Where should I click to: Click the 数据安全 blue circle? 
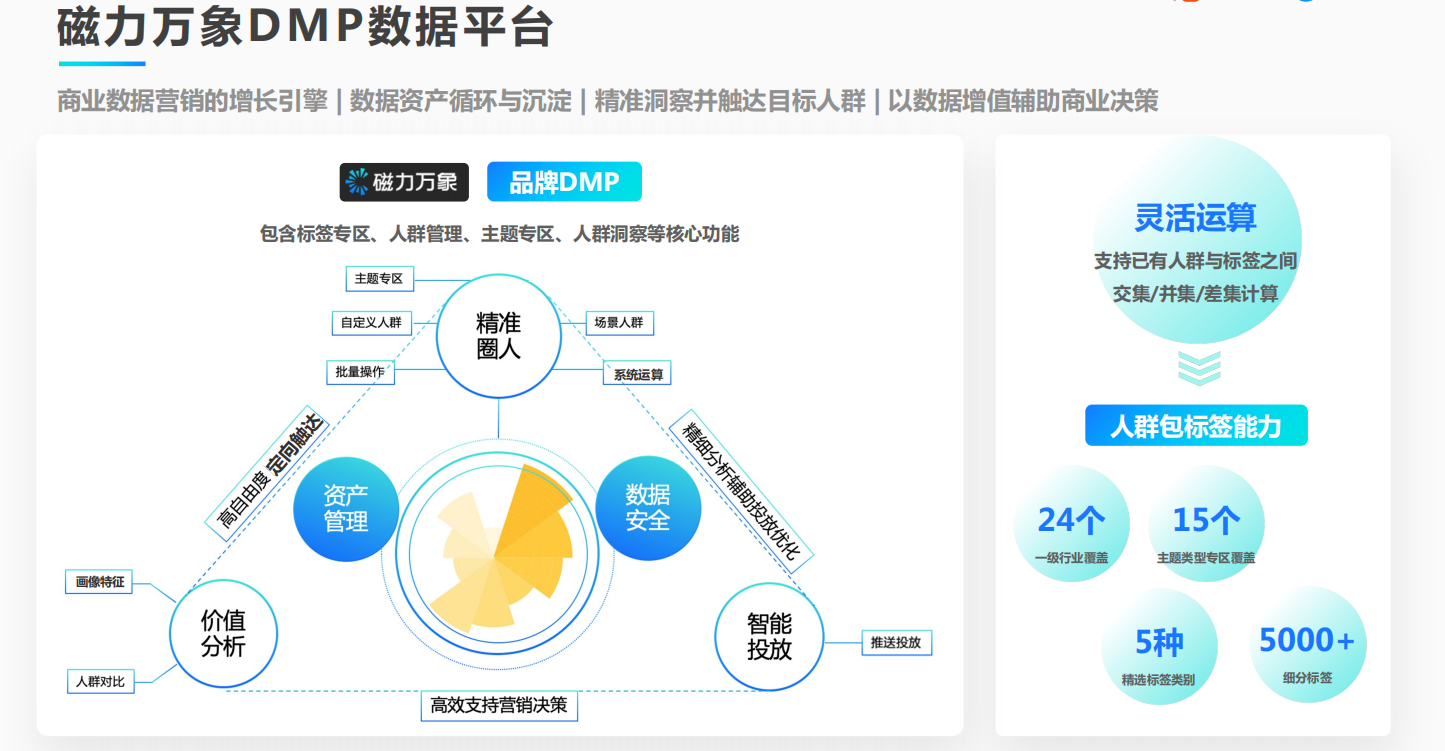(648, 507)
